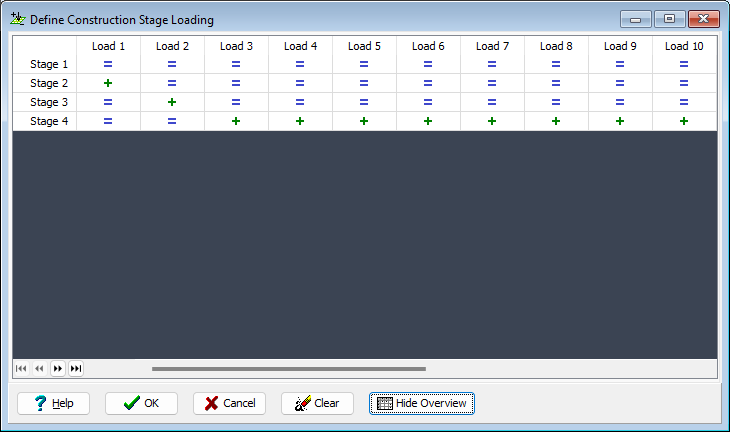Go to next page navigation arrow

(58, 369)
